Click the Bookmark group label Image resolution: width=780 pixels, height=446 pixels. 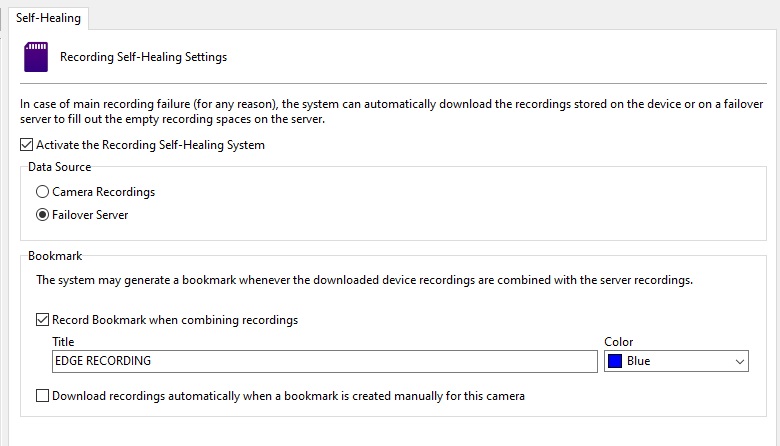click(x=55, y=256)
